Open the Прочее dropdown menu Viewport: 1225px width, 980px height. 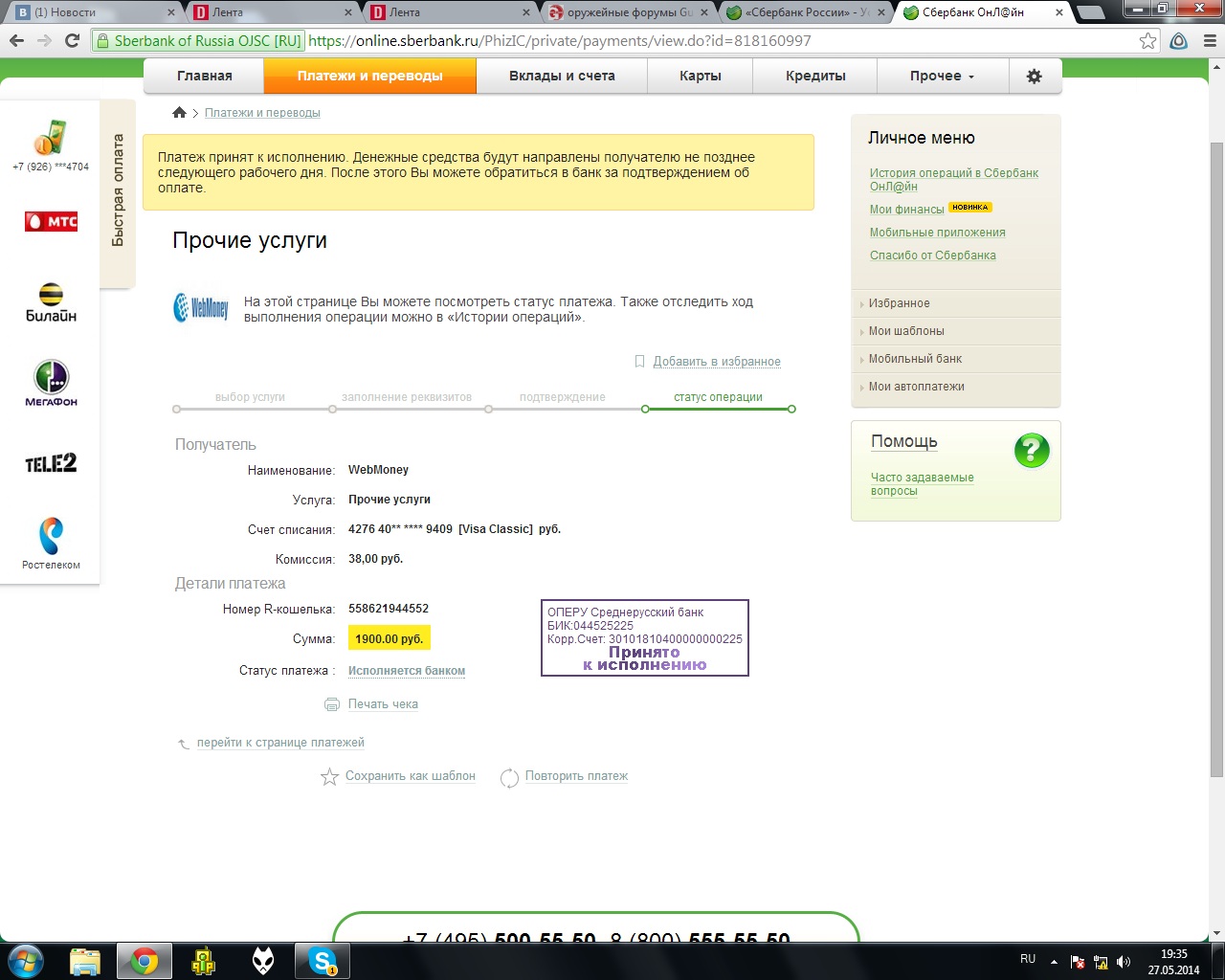click(942, 76)
